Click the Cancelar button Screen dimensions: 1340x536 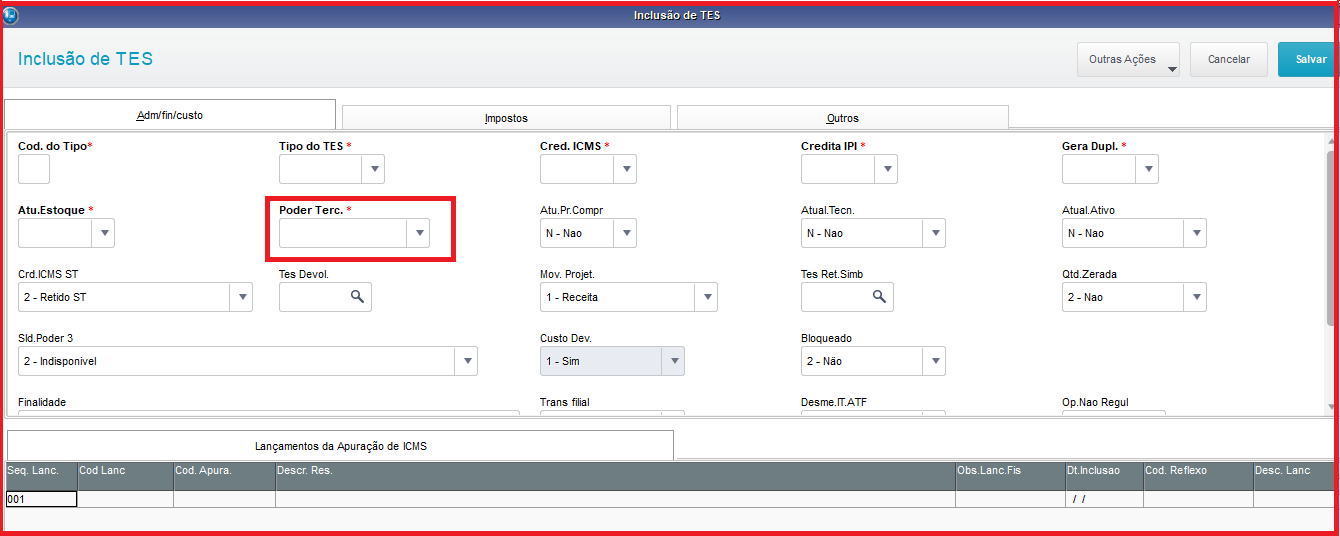1229,59
